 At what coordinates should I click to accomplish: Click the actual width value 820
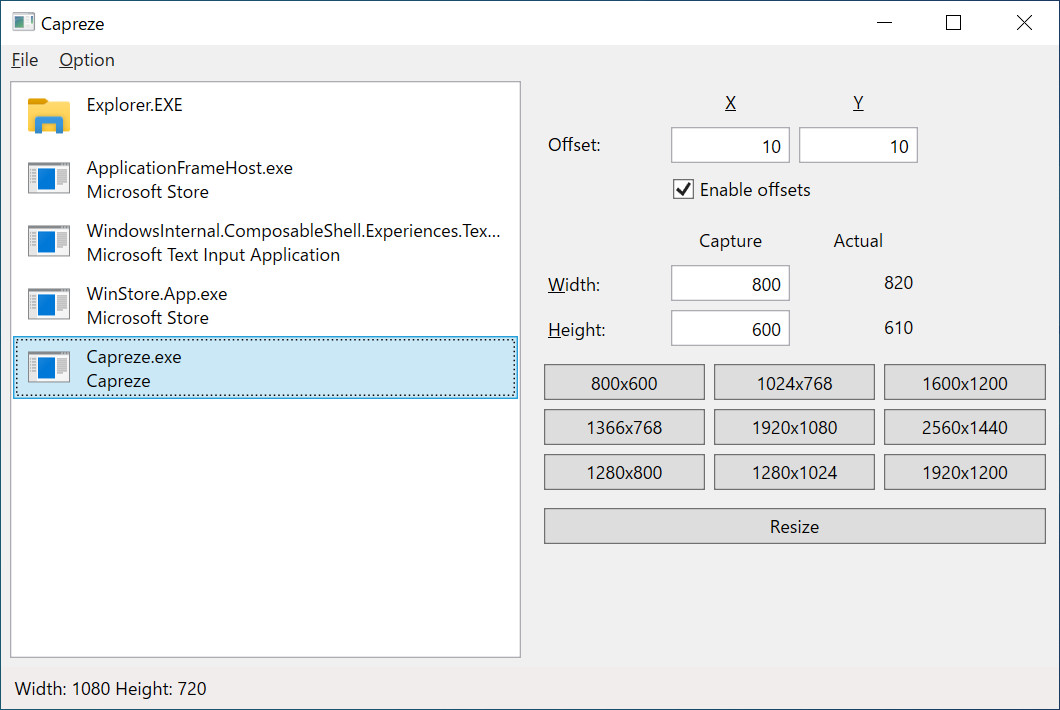click(898, 283)
